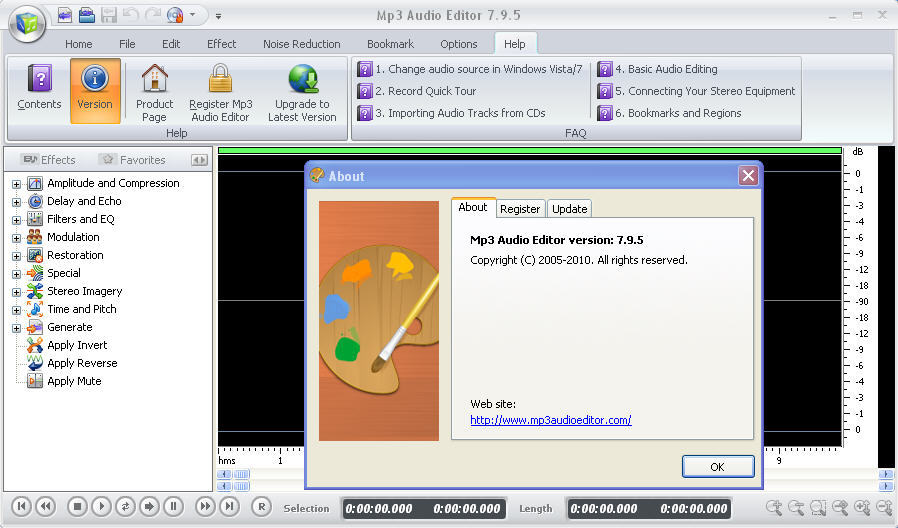The image size is (898, 528).
Task: Click the Apply Invert icon
Action: 35,345
